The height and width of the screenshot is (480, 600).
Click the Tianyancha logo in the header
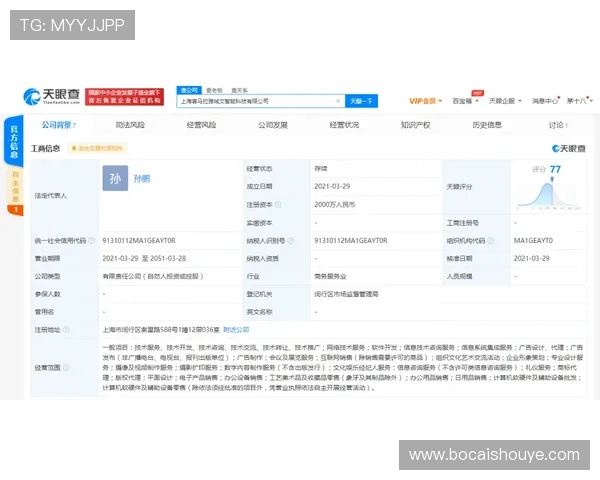click(52, 96)
